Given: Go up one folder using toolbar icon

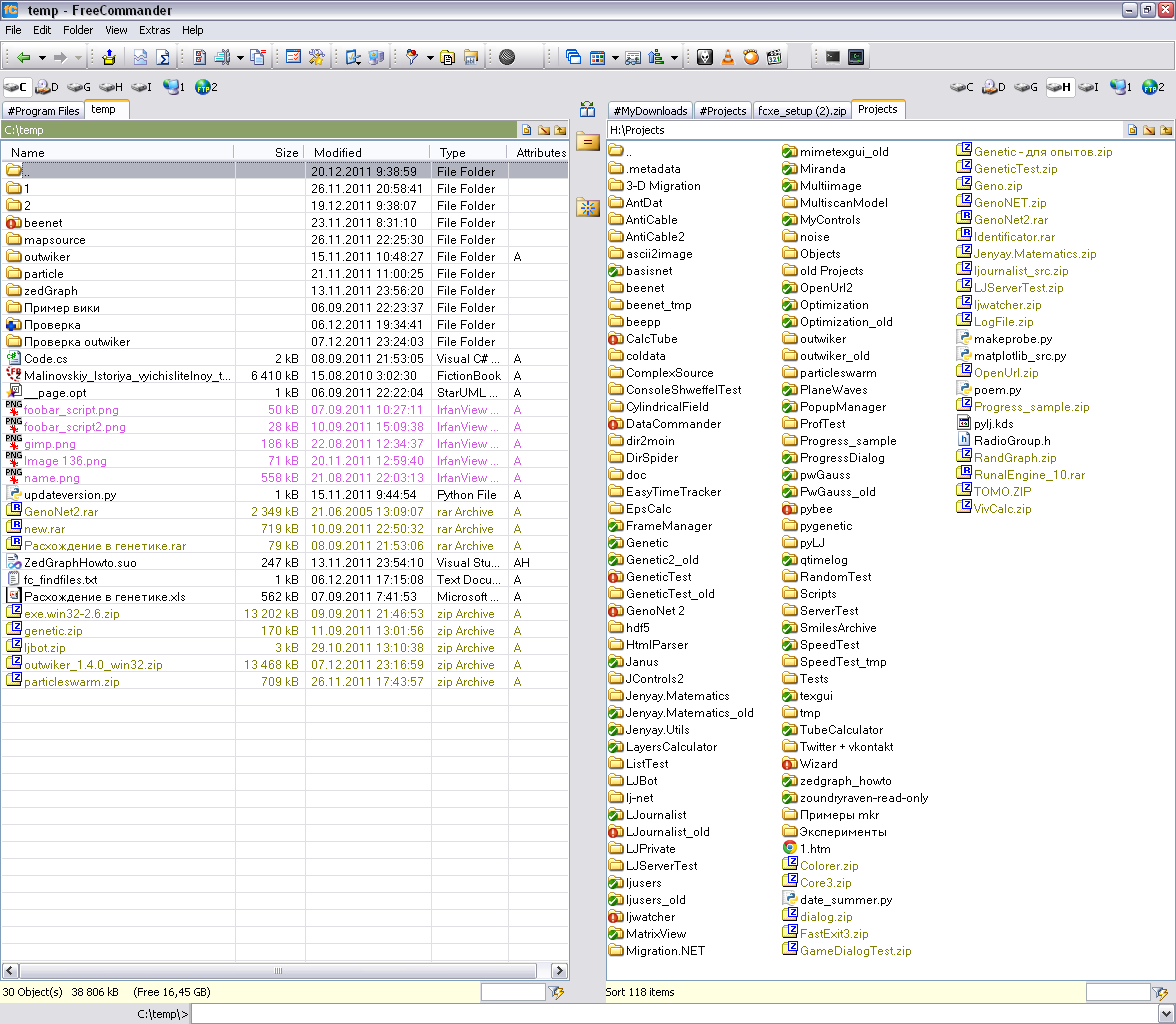Looking at the screenshot, I should 108,58.
